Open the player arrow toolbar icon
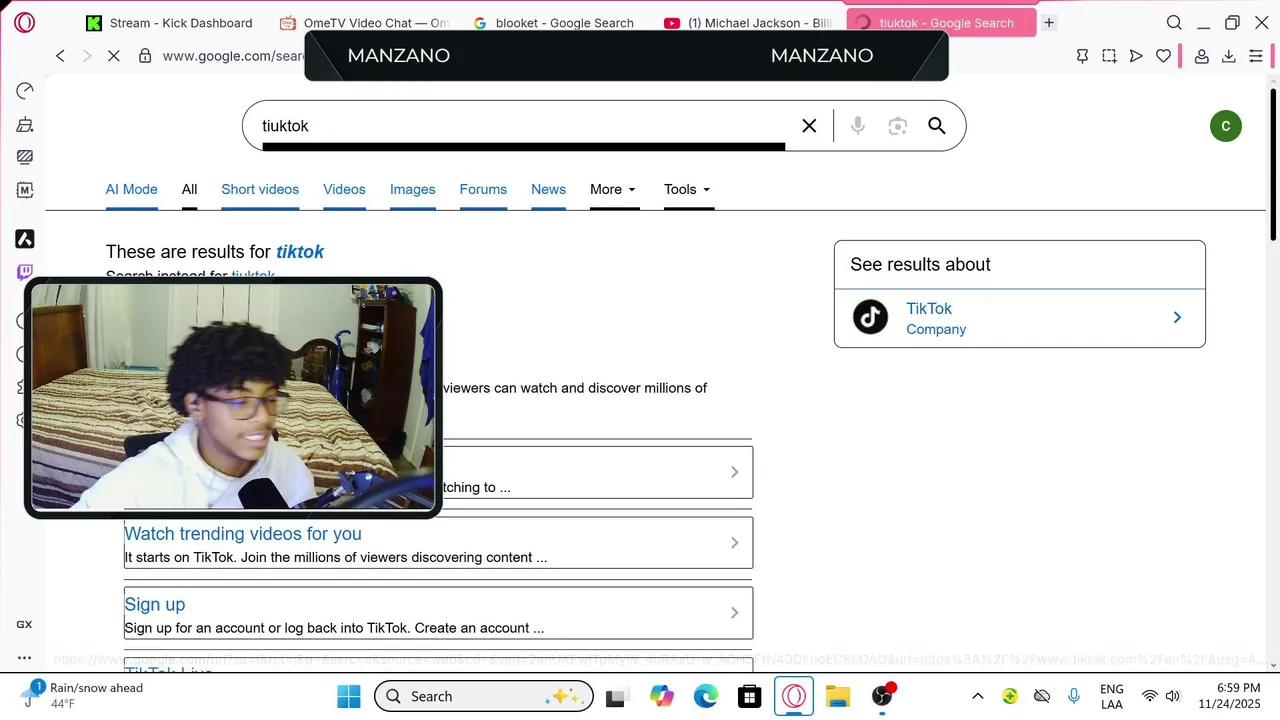 (1136, 56)
